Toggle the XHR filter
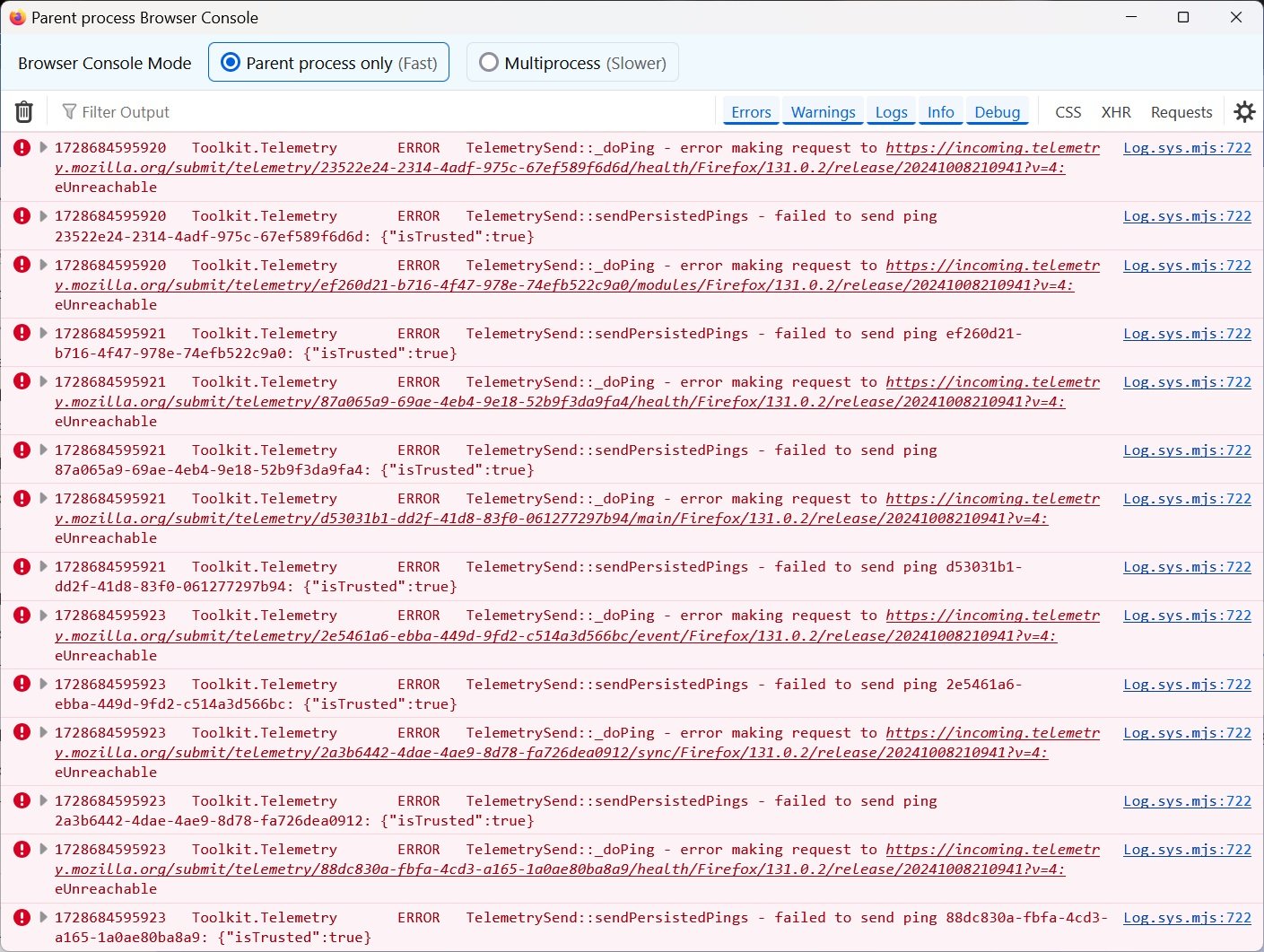The height and width of the screenshot is (952, 1264). [x=1116, y=112]
